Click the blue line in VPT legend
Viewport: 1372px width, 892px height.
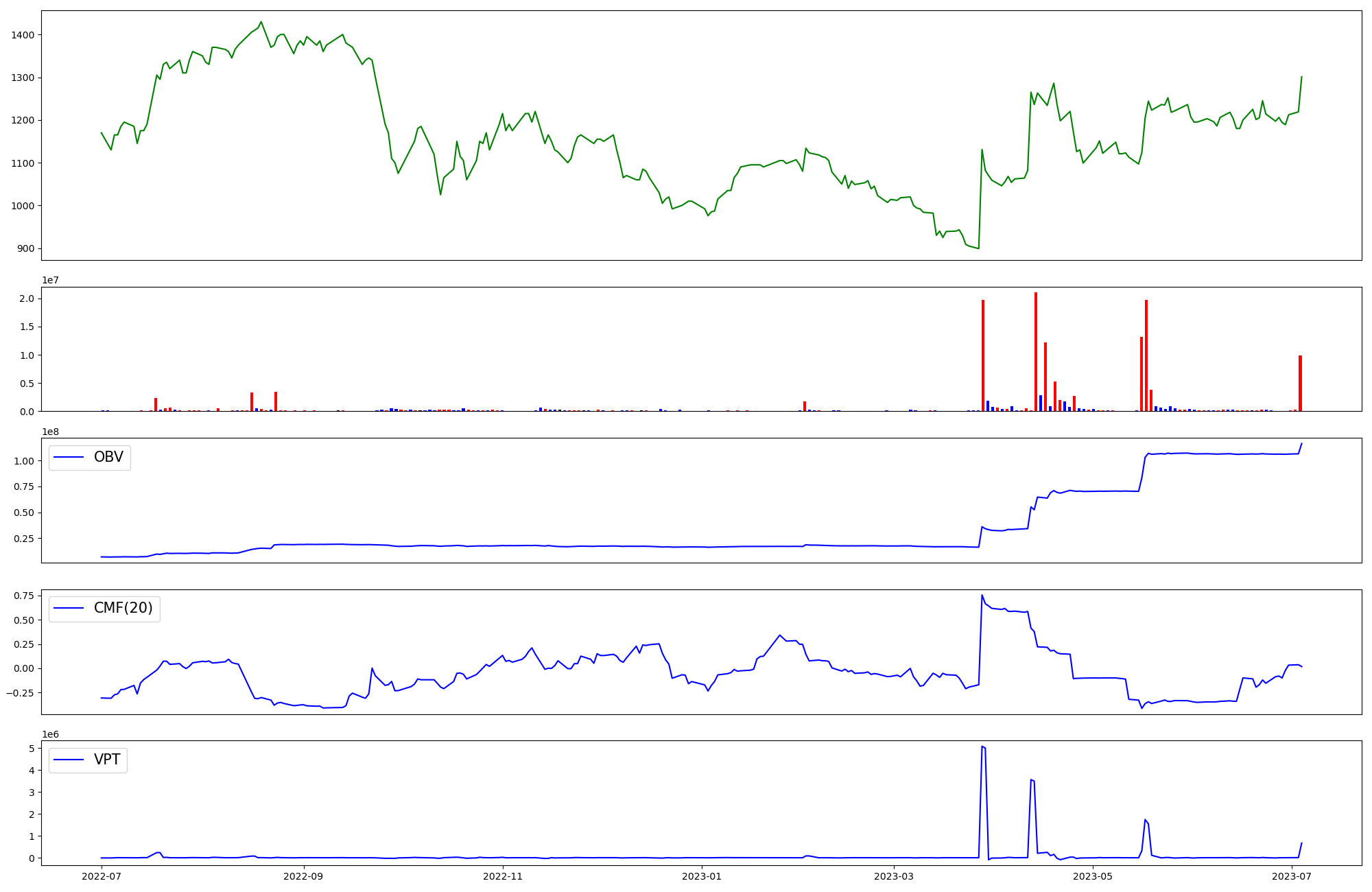69,760
